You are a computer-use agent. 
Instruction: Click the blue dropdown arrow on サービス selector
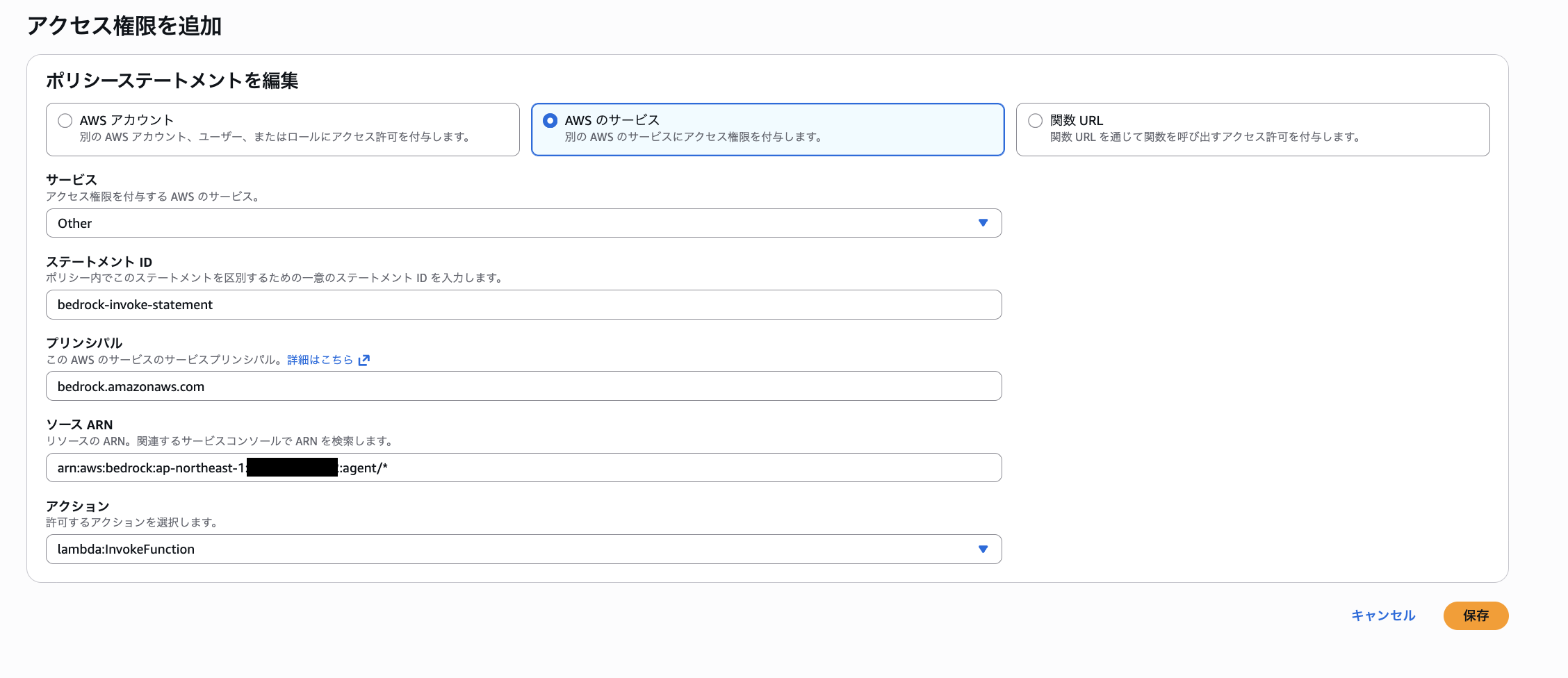983,223
